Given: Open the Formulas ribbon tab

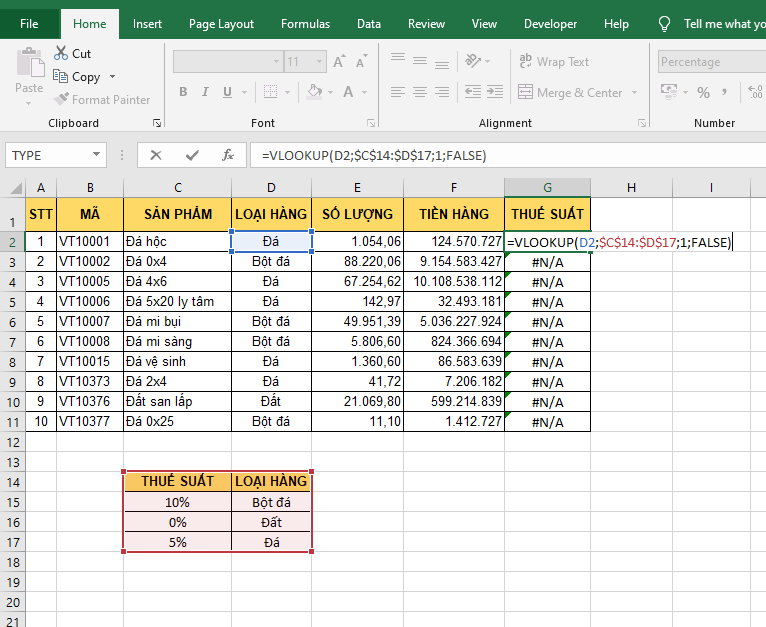Looking at the screenshot, I should (x=305, y=24).
